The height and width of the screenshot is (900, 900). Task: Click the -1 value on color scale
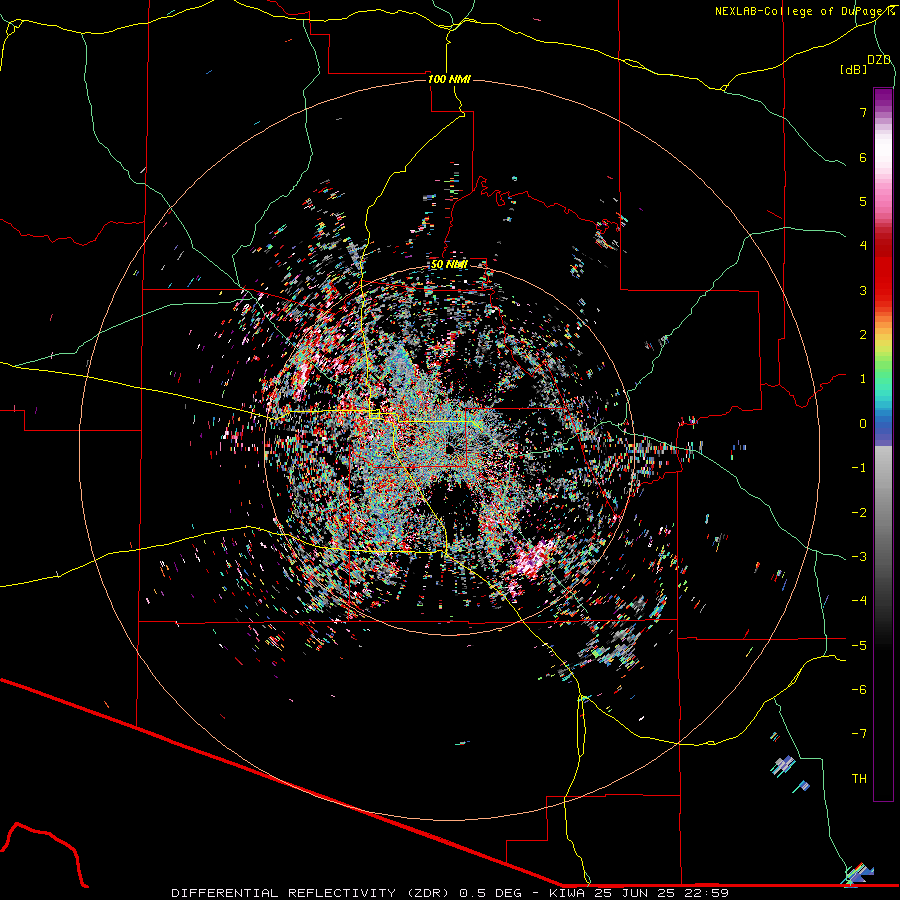[x=859, y=468]
